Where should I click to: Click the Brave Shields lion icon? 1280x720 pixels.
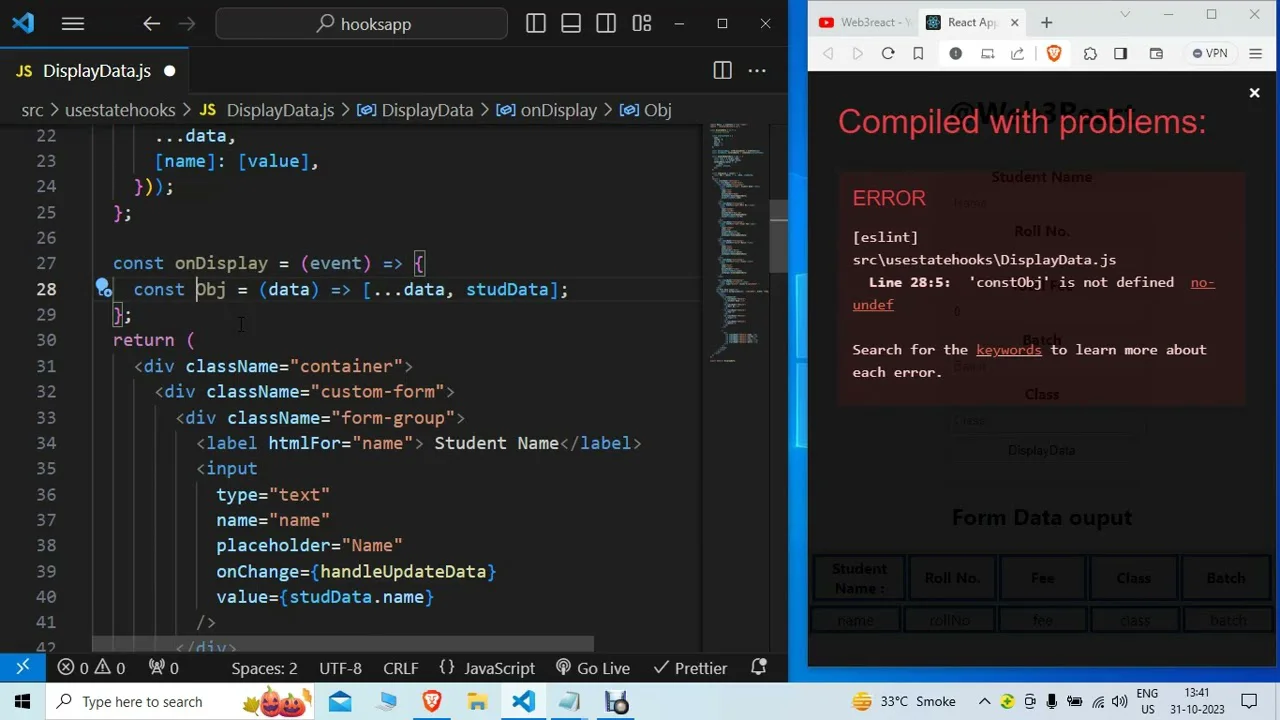pos(1053,53)
